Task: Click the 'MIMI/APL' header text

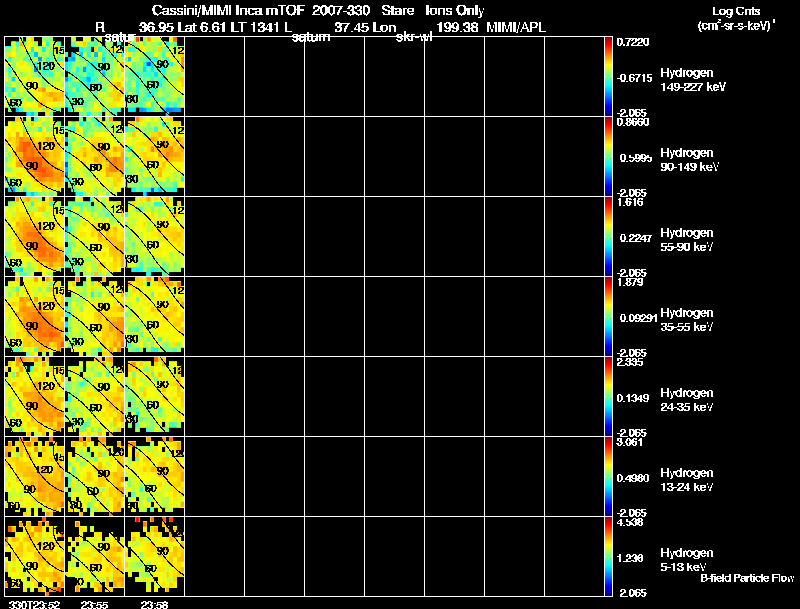Action: pos(516,28)
